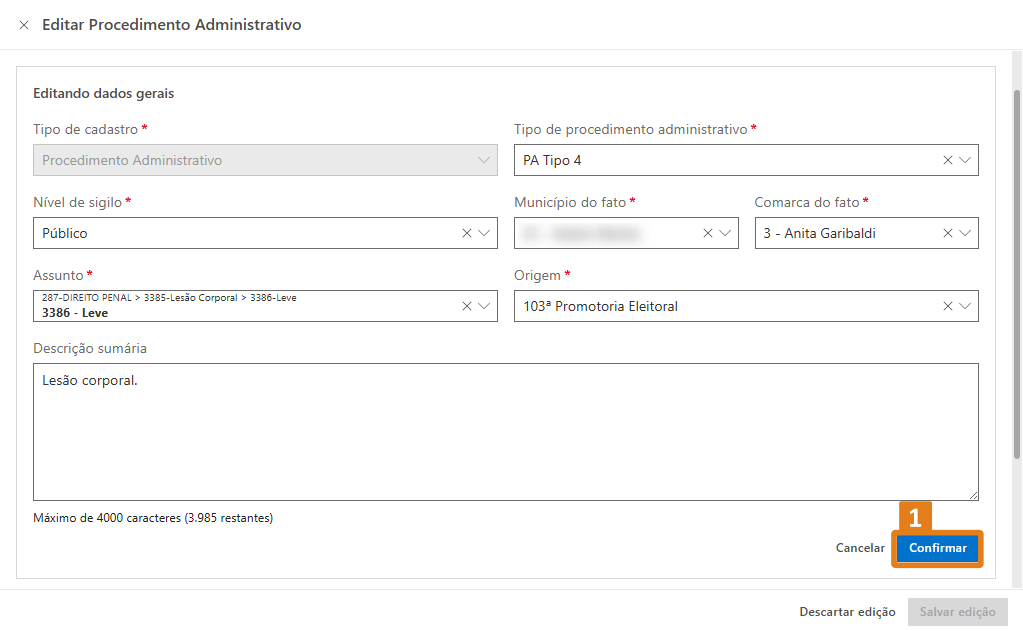Click the disabled Tipo de cadastro dropdown

(265, 160)
